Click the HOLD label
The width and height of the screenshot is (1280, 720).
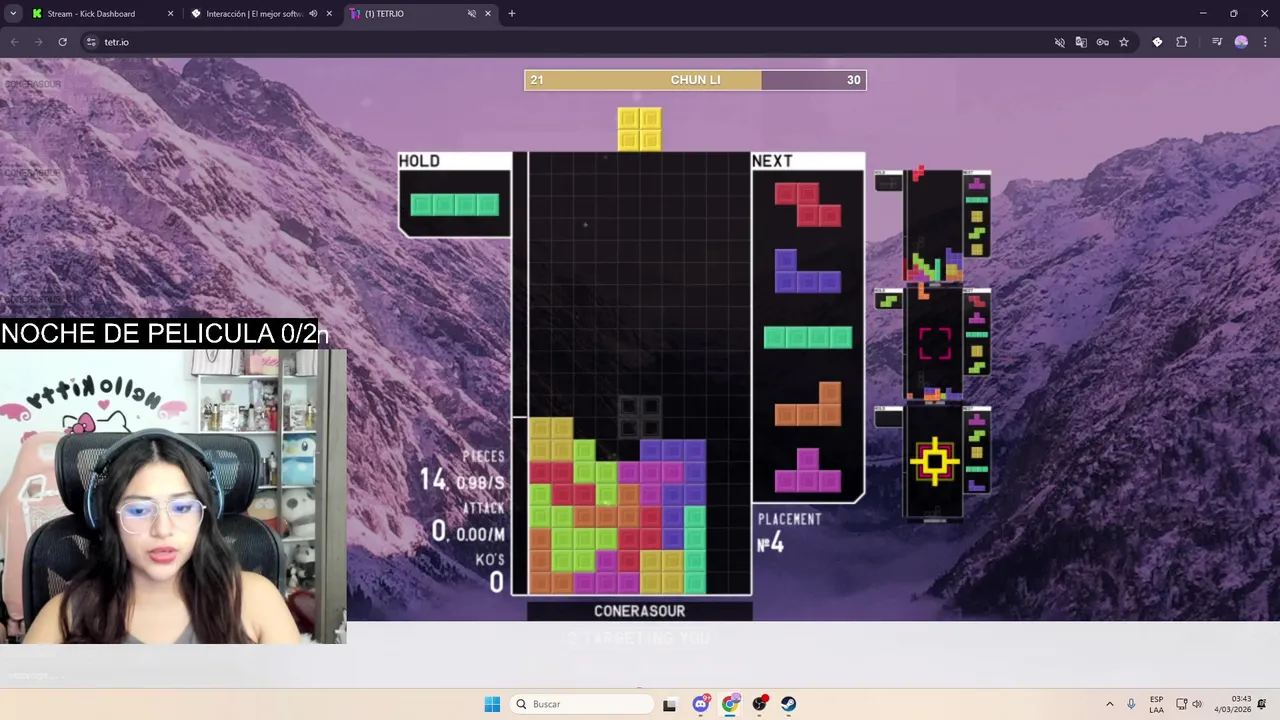[x=419, y=161]
